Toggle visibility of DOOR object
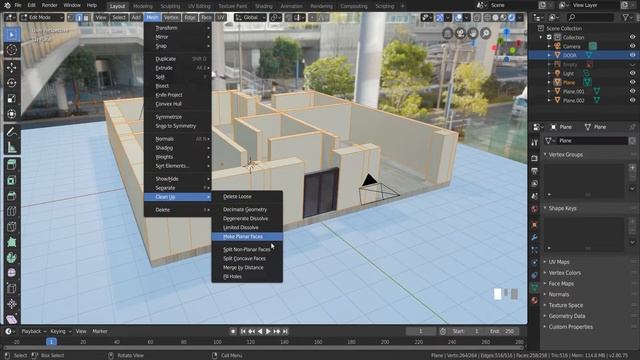 632,55
